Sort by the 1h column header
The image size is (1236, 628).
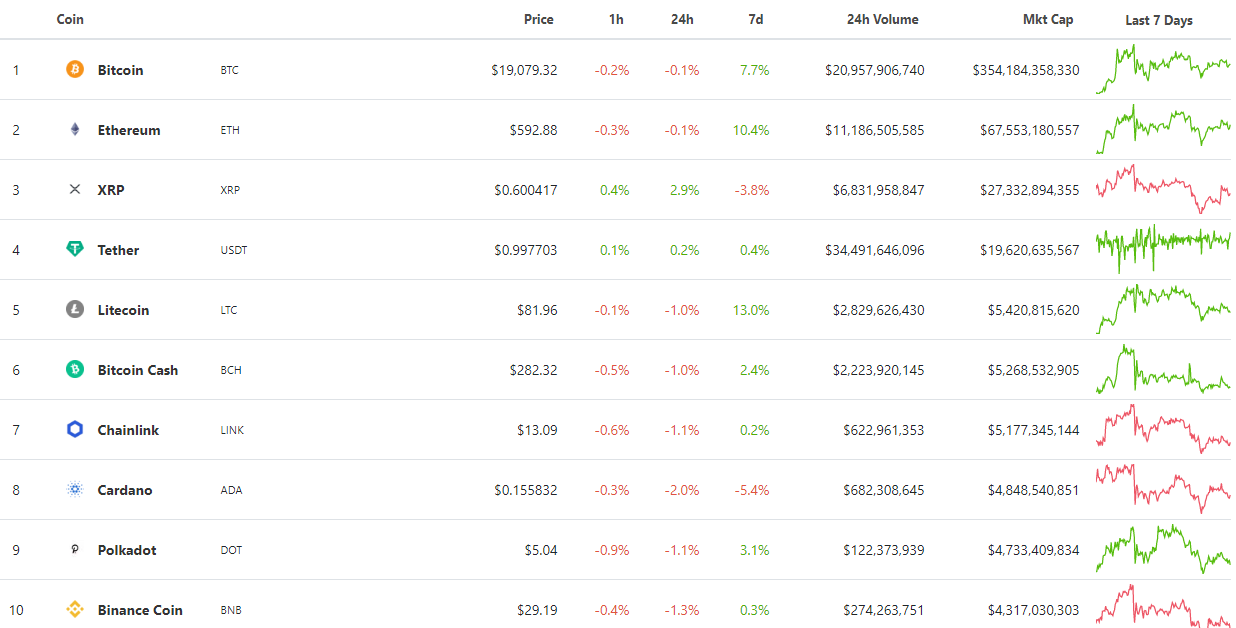click(616, 20)
